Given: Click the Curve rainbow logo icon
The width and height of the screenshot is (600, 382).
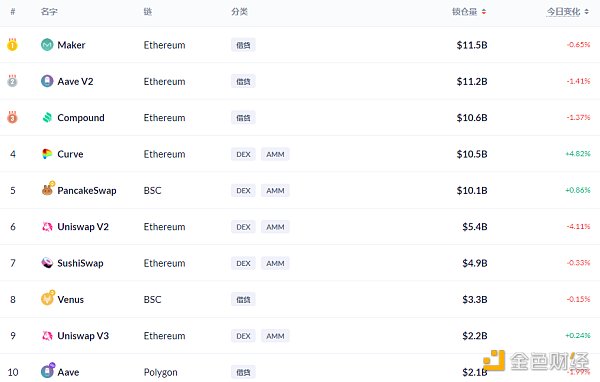Looking at the screenshot, I should [47, 154].
